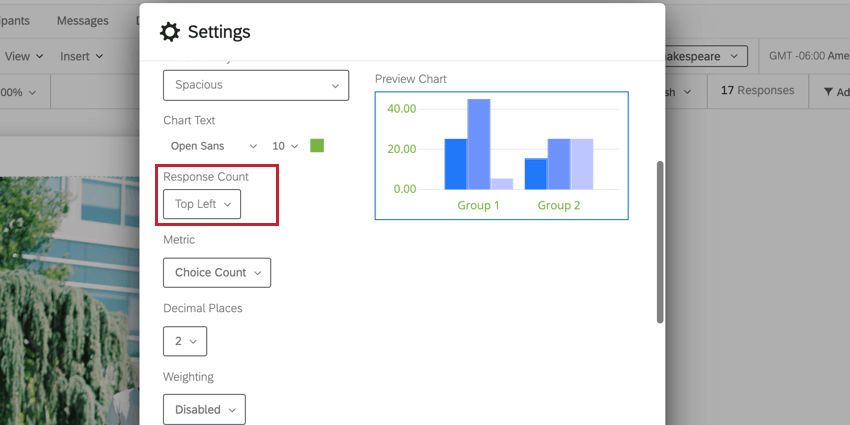The height and width of the screenshot is (425, 850).
Task: Switch to the Messages tab
Action: point(83,20)
